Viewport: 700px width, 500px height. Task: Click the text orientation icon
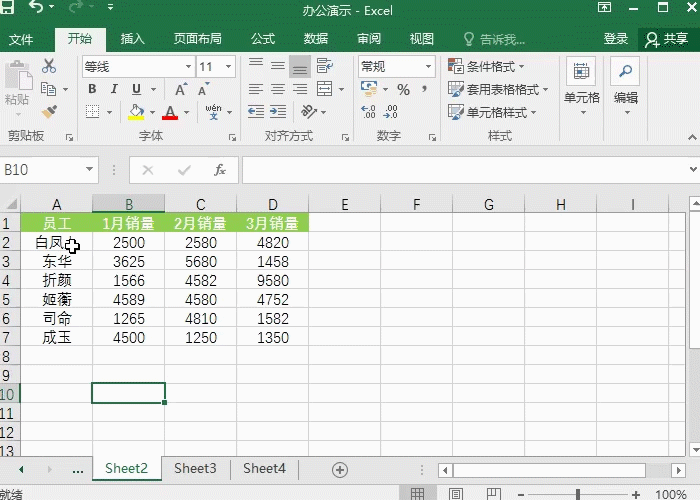[x=309, y=112]
